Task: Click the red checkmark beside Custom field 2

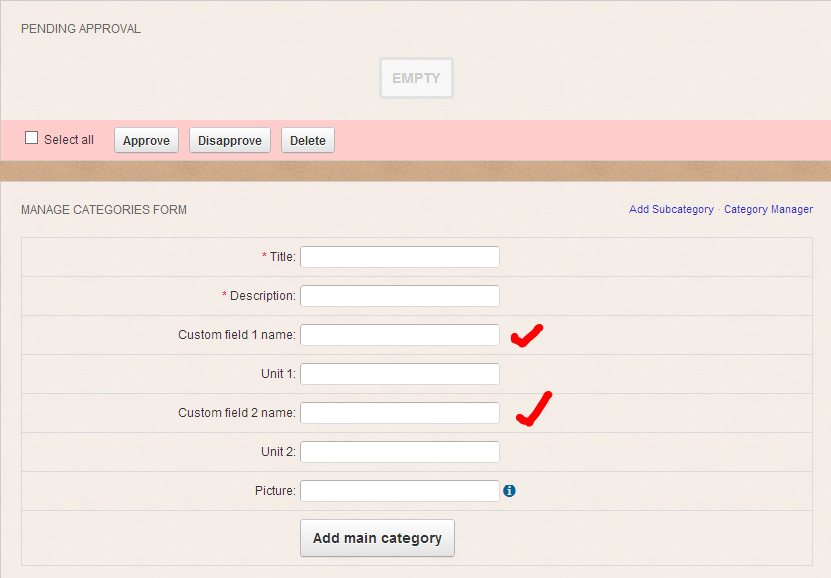Action: click(x=532, y=409)
